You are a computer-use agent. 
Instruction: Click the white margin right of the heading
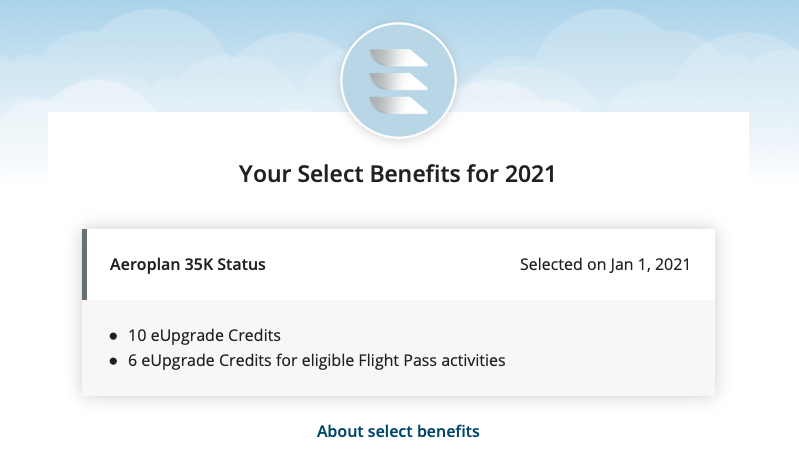click(660, 174)
